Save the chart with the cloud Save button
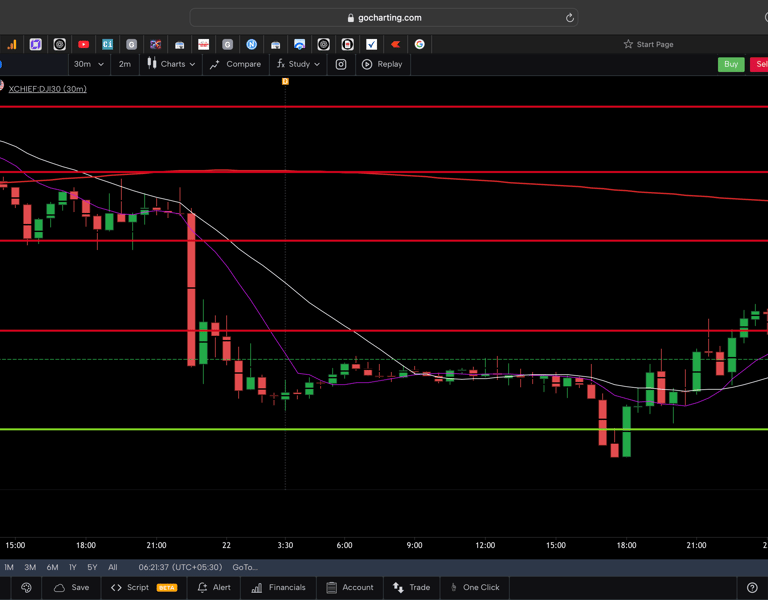 tap(72, 588)
